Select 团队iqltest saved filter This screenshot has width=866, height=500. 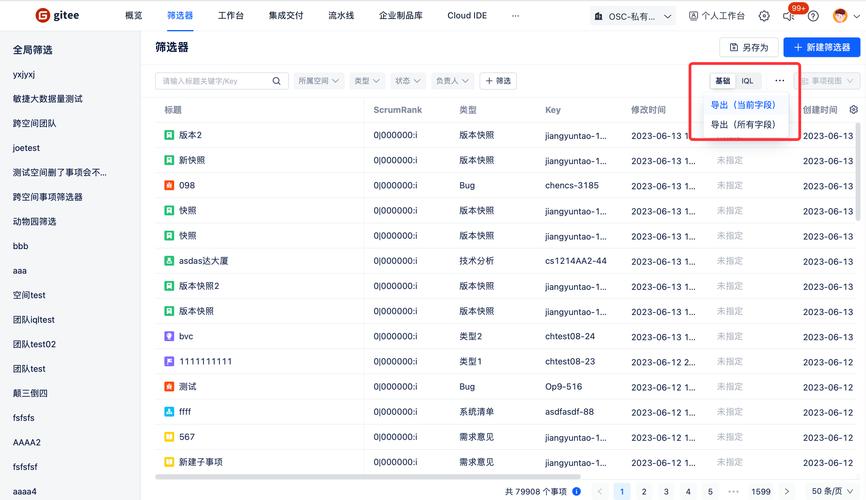34,320
